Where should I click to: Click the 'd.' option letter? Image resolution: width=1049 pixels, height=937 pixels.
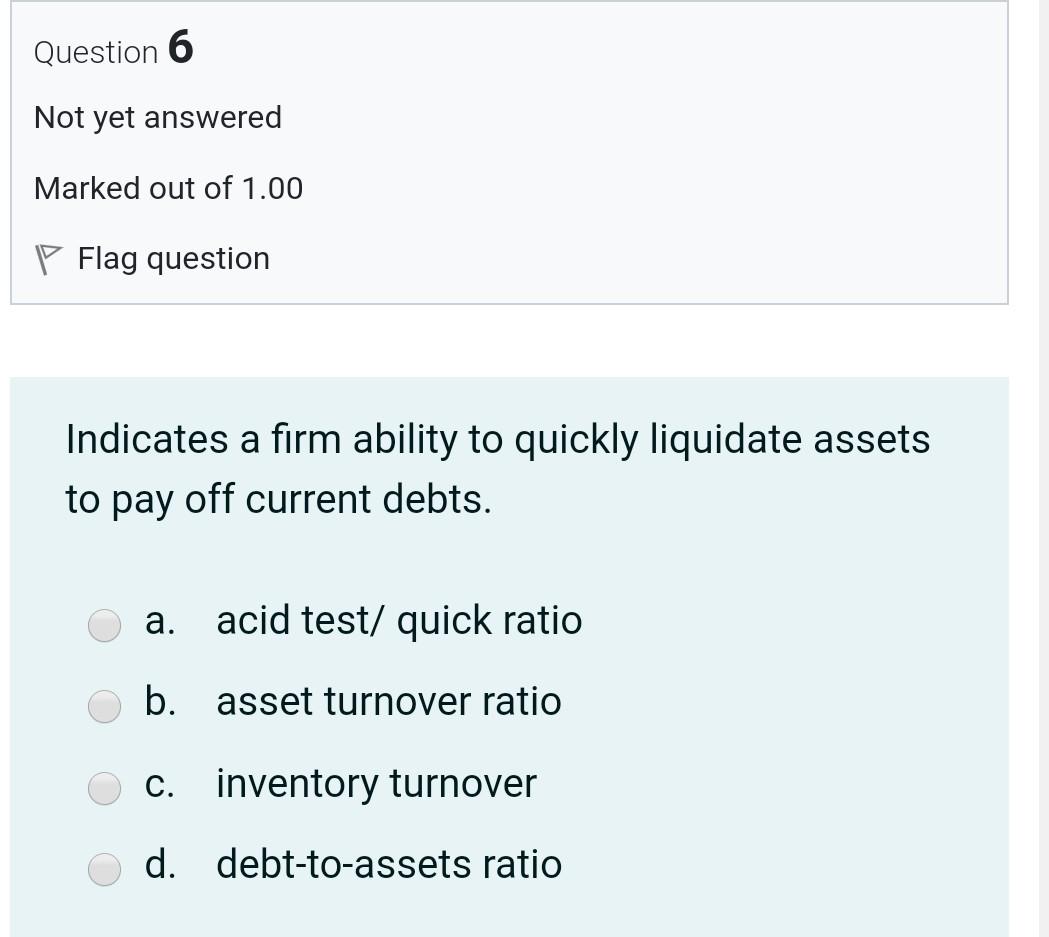[x=160, y=865]
